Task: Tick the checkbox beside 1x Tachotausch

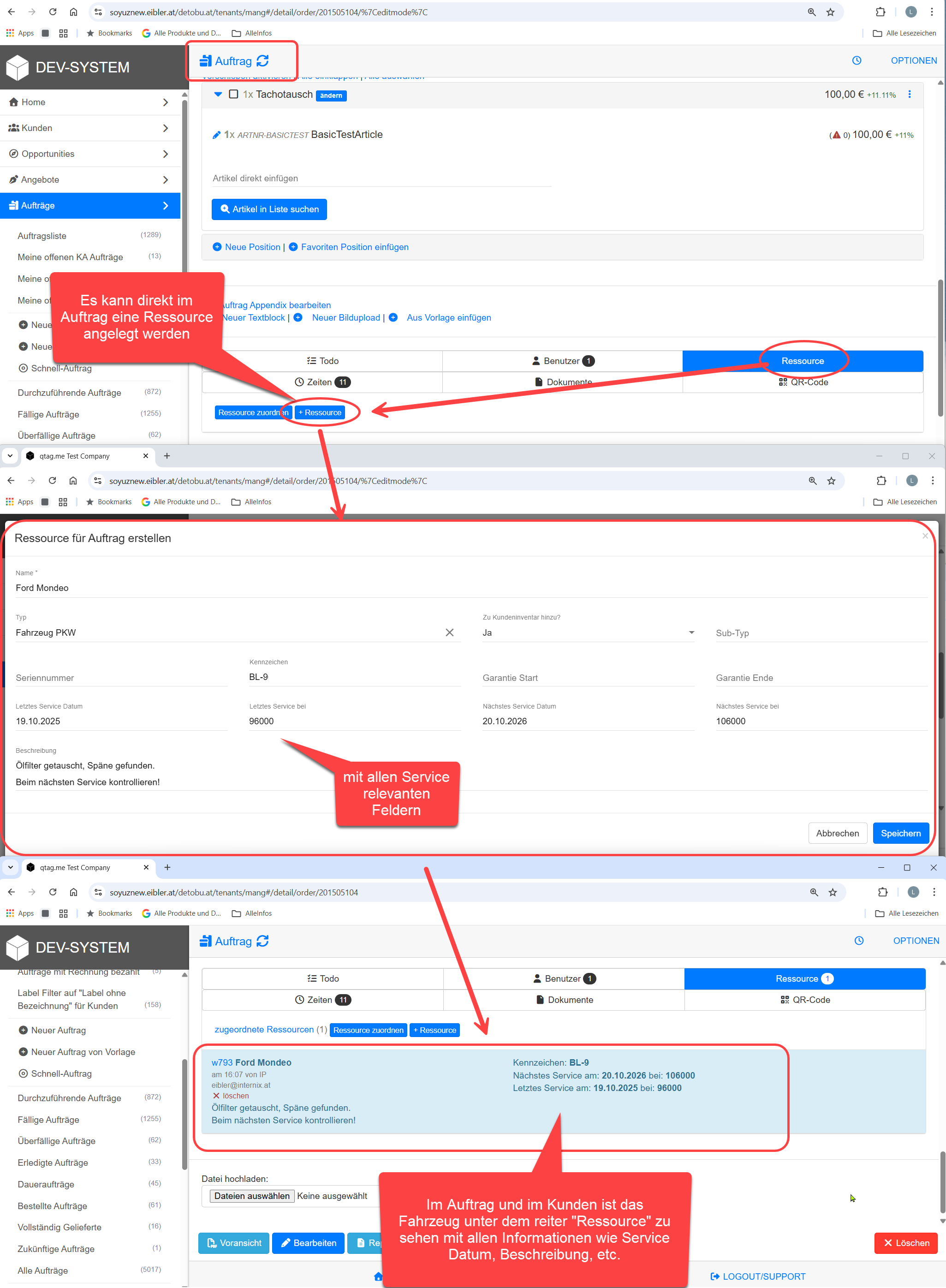Action: click(234, 94)
